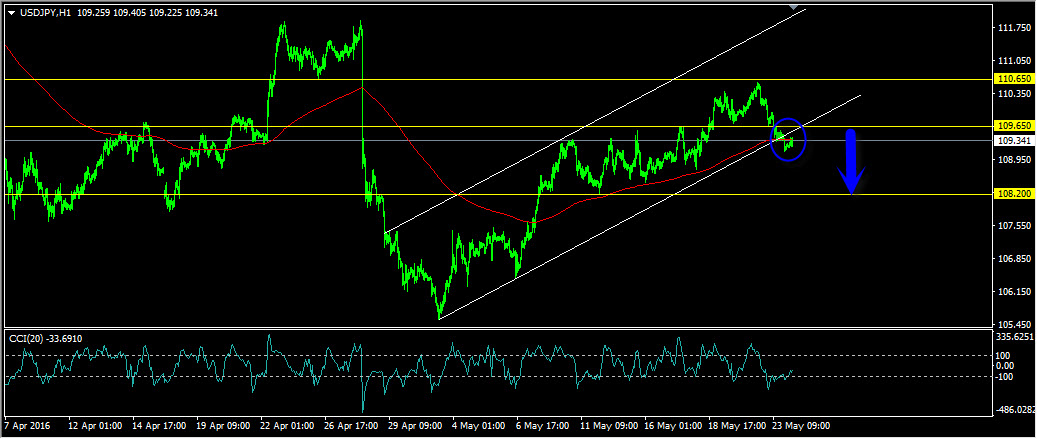Screen dimensions: 1037x439
Task: Click the 11 May 09:00 time label
Action: [x=608, y=425]
